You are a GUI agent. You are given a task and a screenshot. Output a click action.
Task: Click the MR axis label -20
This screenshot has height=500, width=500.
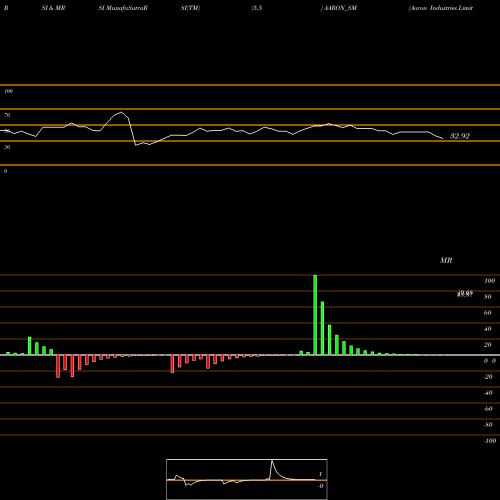pos(488,377)
